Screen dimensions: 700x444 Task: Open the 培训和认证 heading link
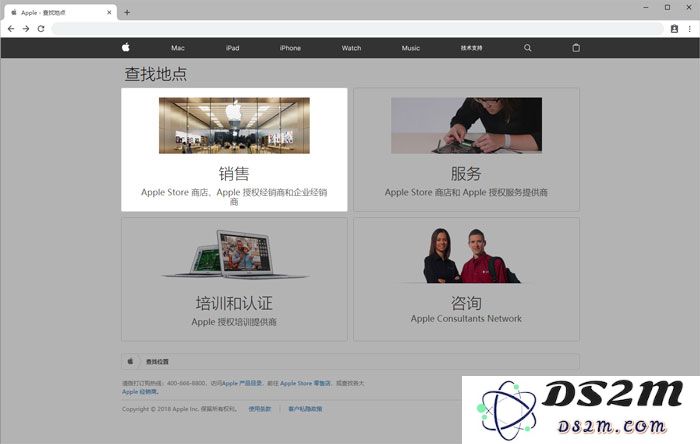[234, 303]
